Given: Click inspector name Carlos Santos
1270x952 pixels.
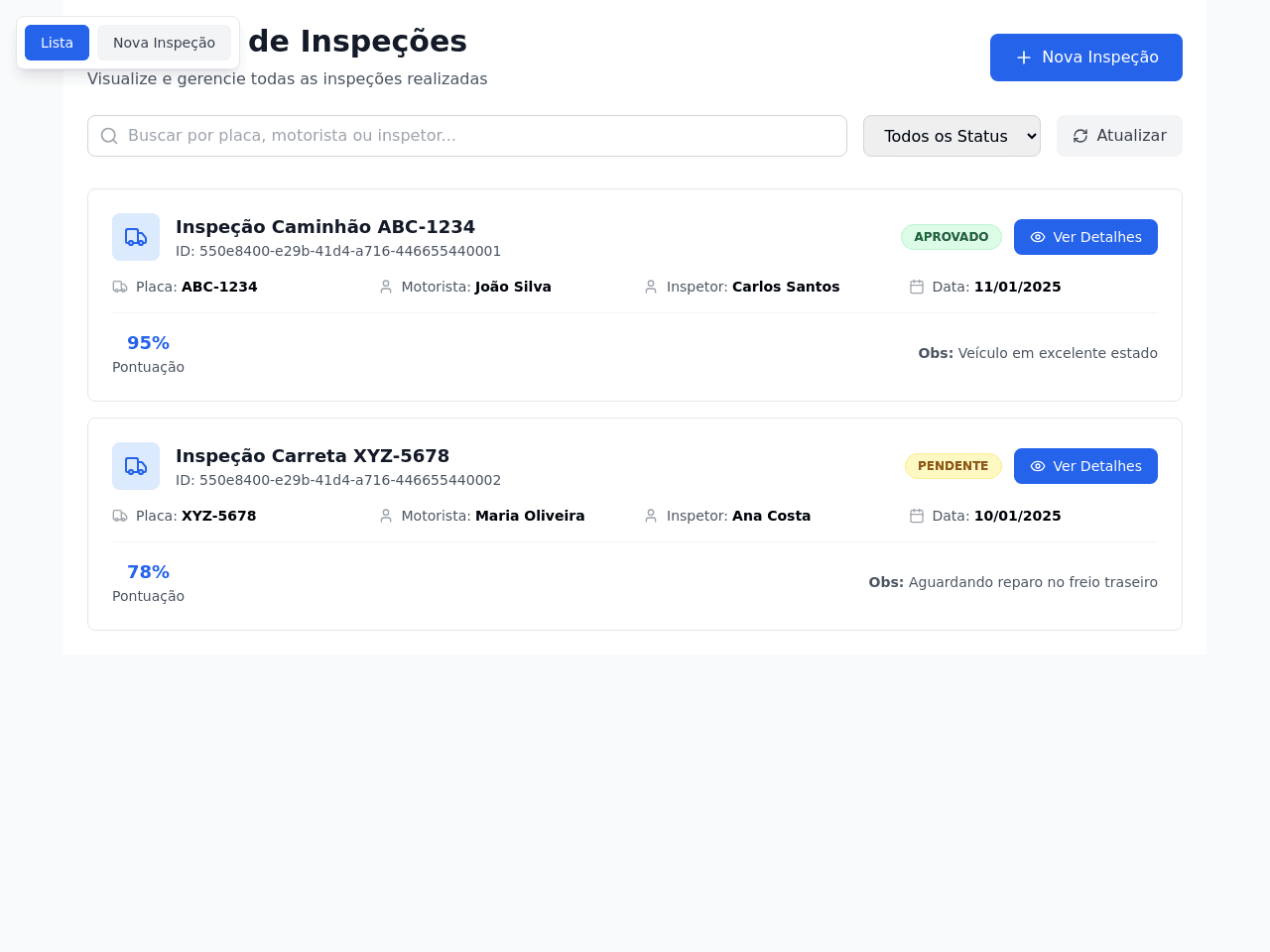Looking at the screenshot, I should (786, 287).
